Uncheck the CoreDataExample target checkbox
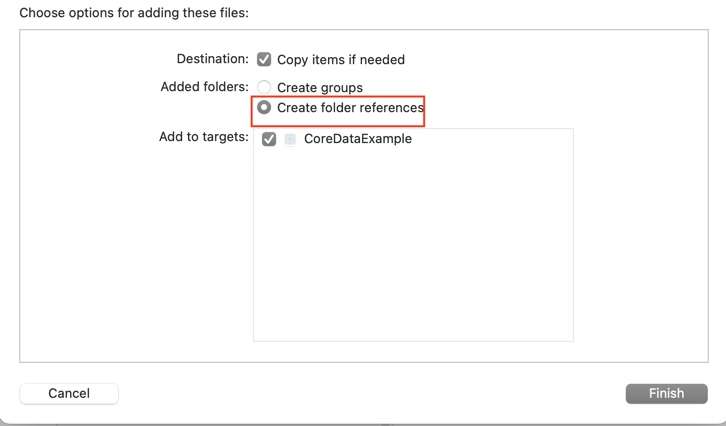This screenshot has height=426, width=726. point(268,140)
